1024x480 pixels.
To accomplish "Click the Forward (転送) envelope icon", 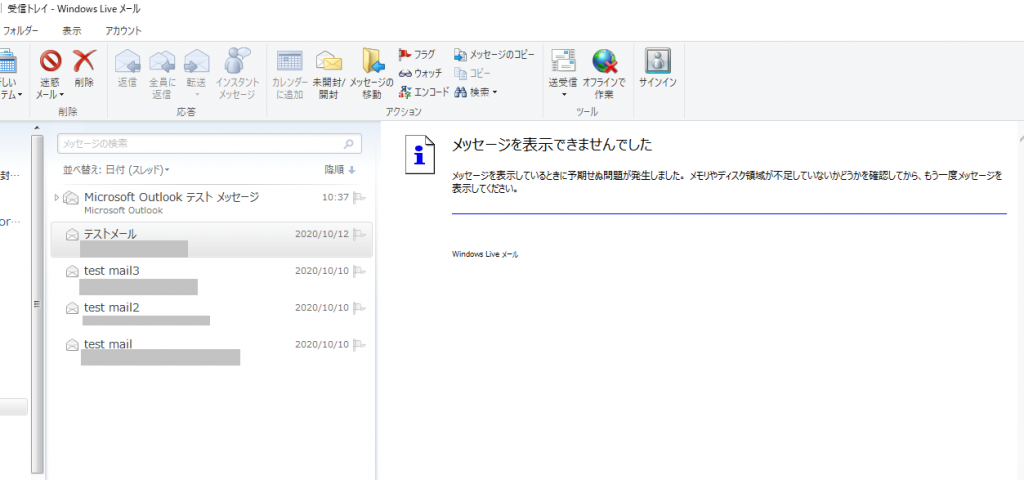I will pos(197,61).
